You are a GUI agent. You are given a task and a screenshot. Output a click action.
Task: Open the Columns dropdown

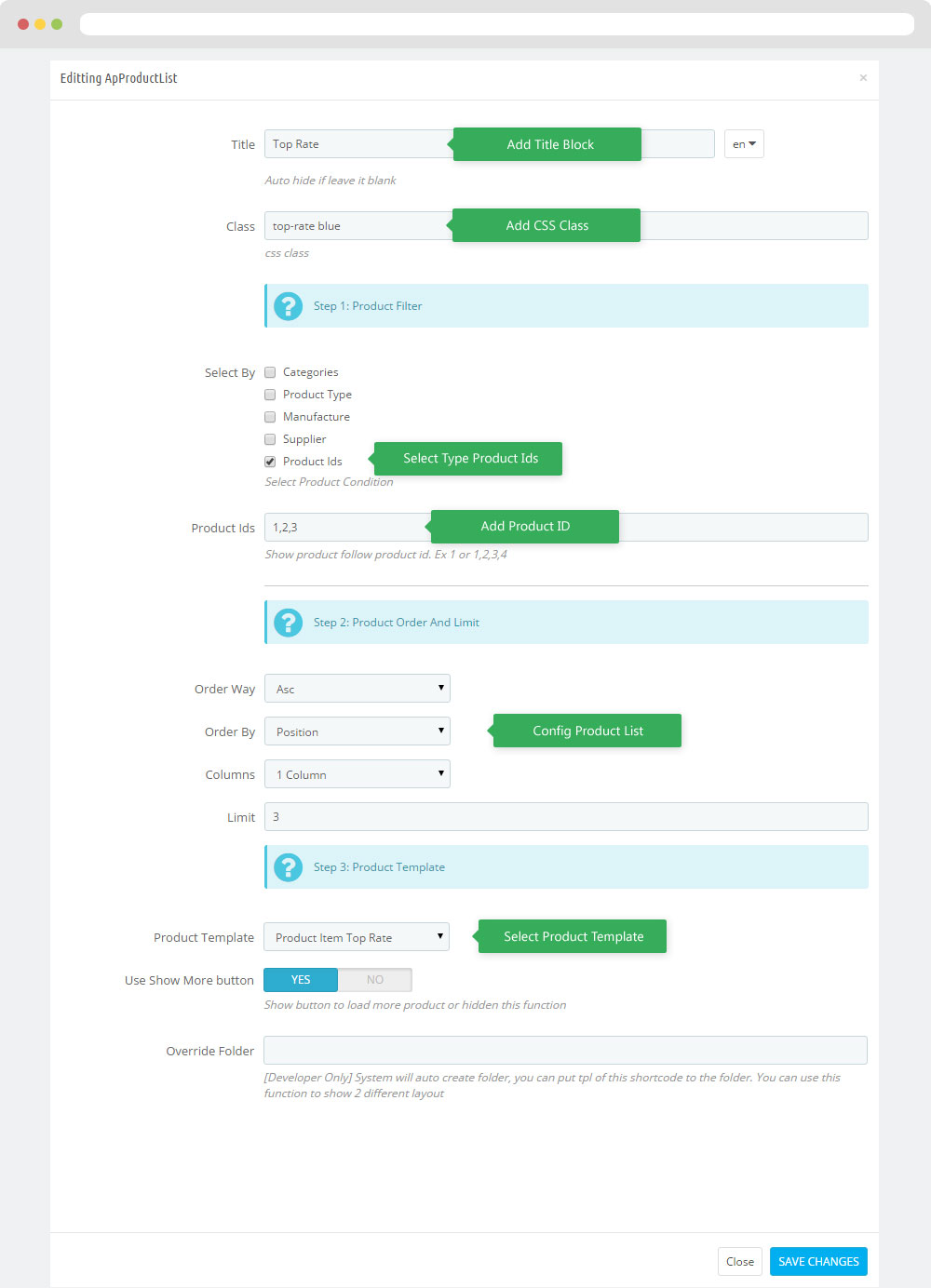358,774
